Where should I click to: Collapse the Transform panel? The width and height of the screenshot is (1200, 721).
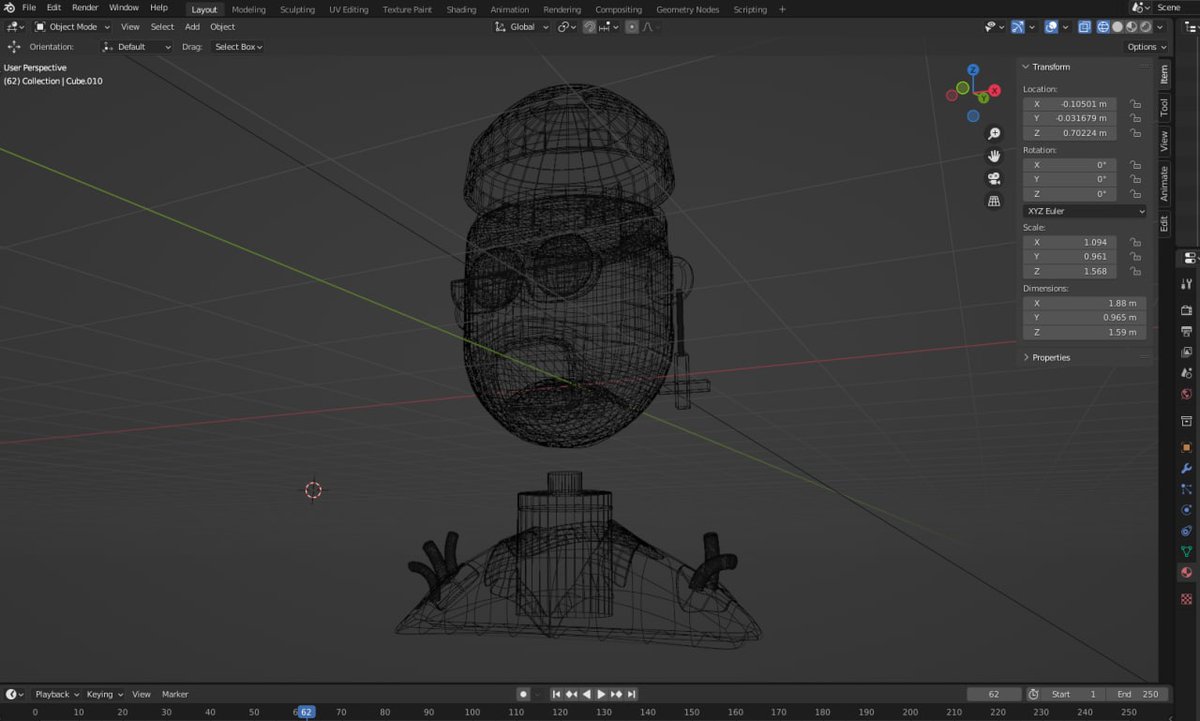1051,67
